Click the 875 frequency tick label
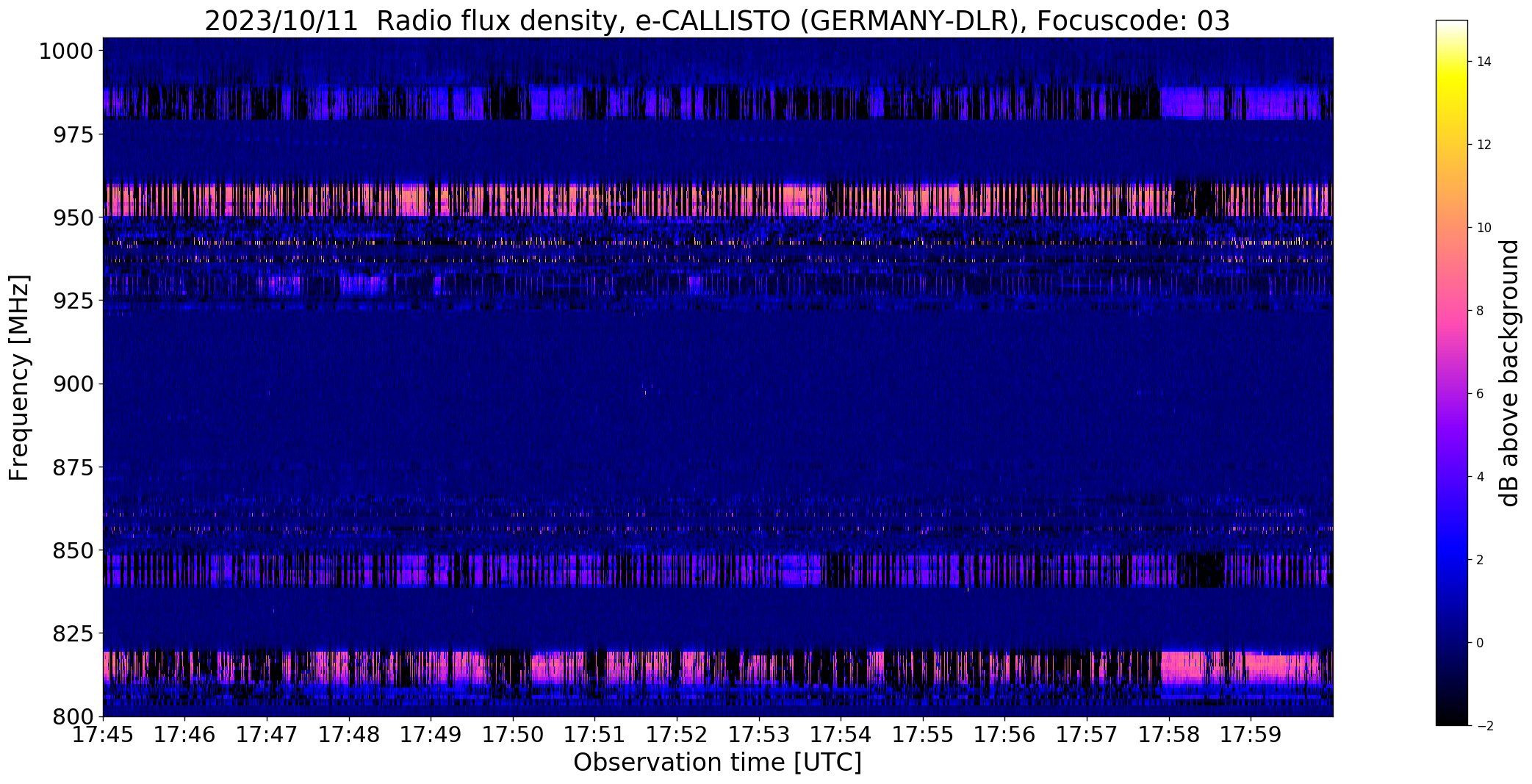 [x=73, y=467]
